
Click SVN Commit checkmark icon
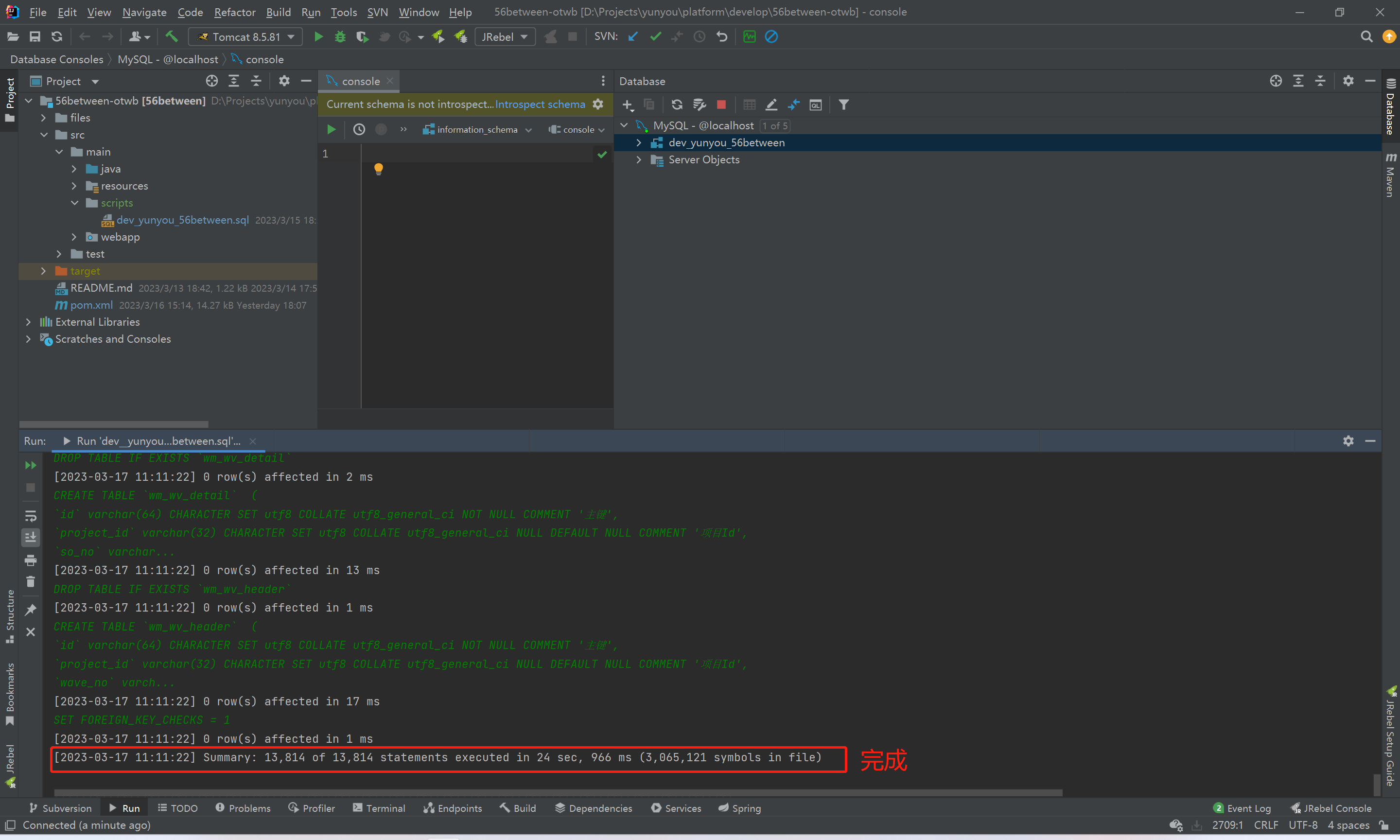(655, 37)
